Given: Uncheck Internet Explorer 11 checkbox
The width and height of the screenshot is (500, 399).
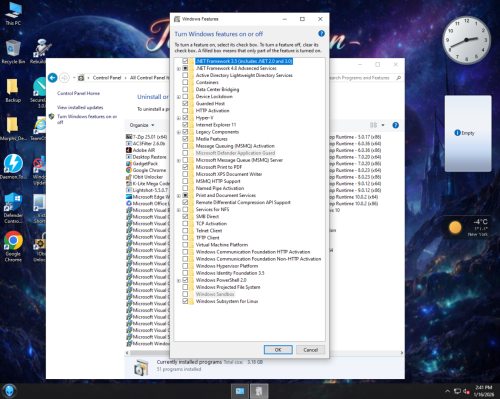Looking at the screenshot, I should [x=185, y=125].
